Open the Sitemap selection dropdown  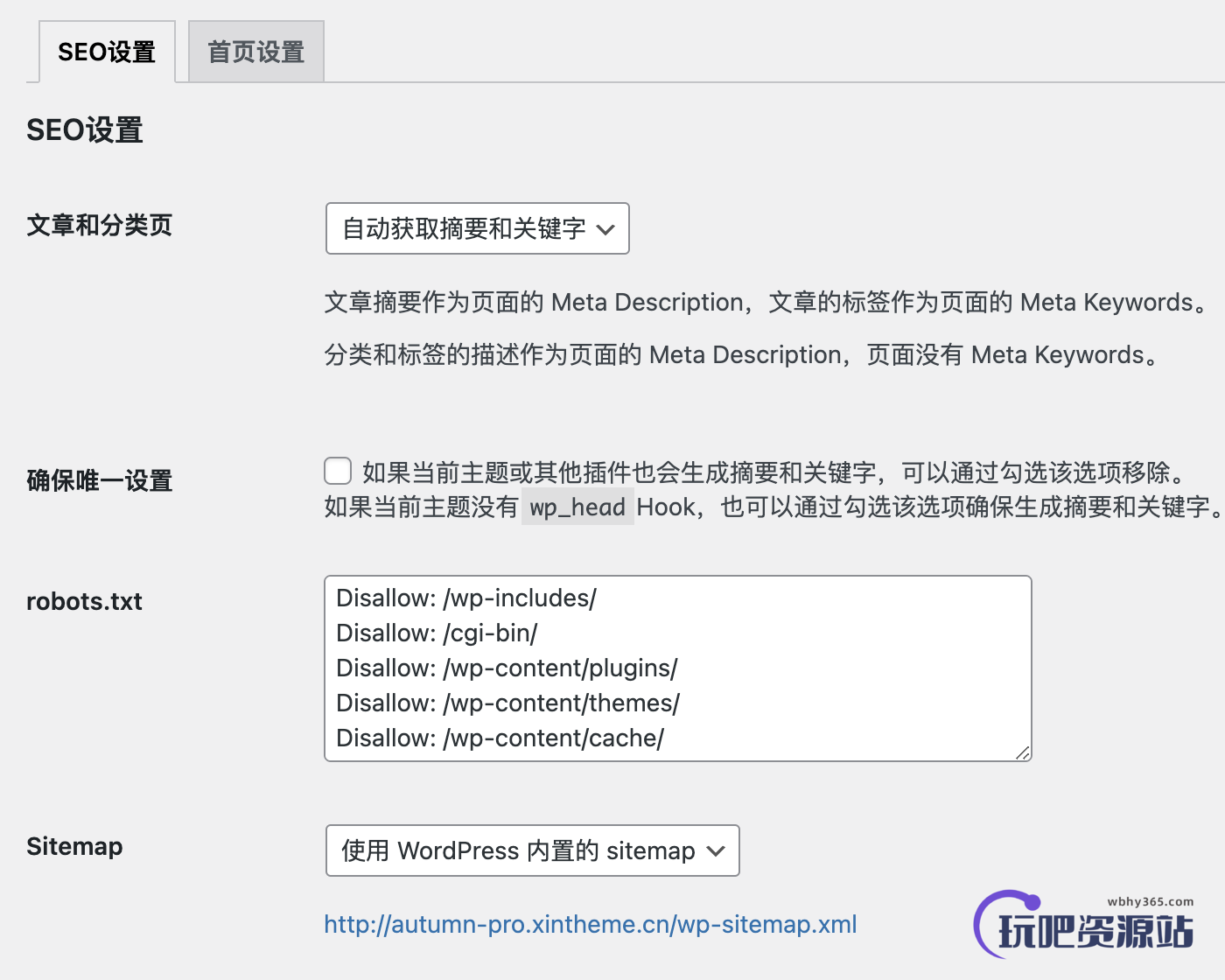point(531,850)
